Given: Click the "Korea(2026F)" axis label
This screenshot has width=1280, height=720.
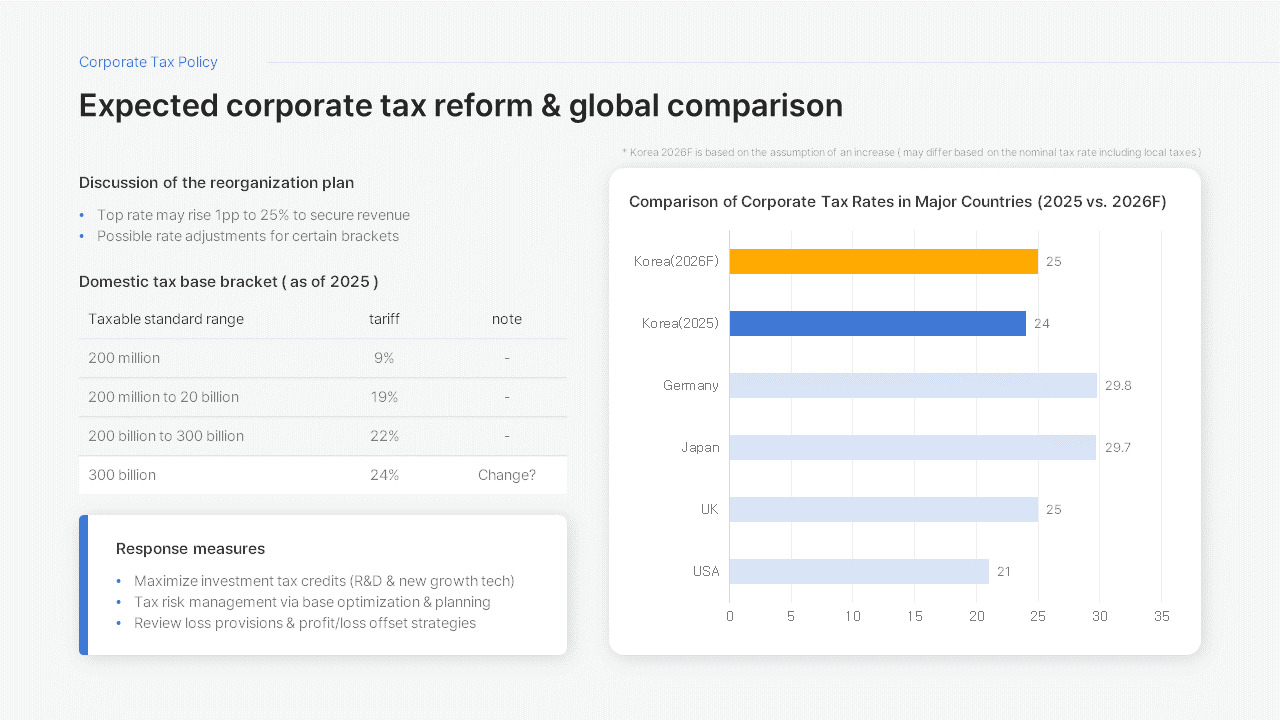Looking at the screenshot, I should pyautogui.click(x=676, y=261).
